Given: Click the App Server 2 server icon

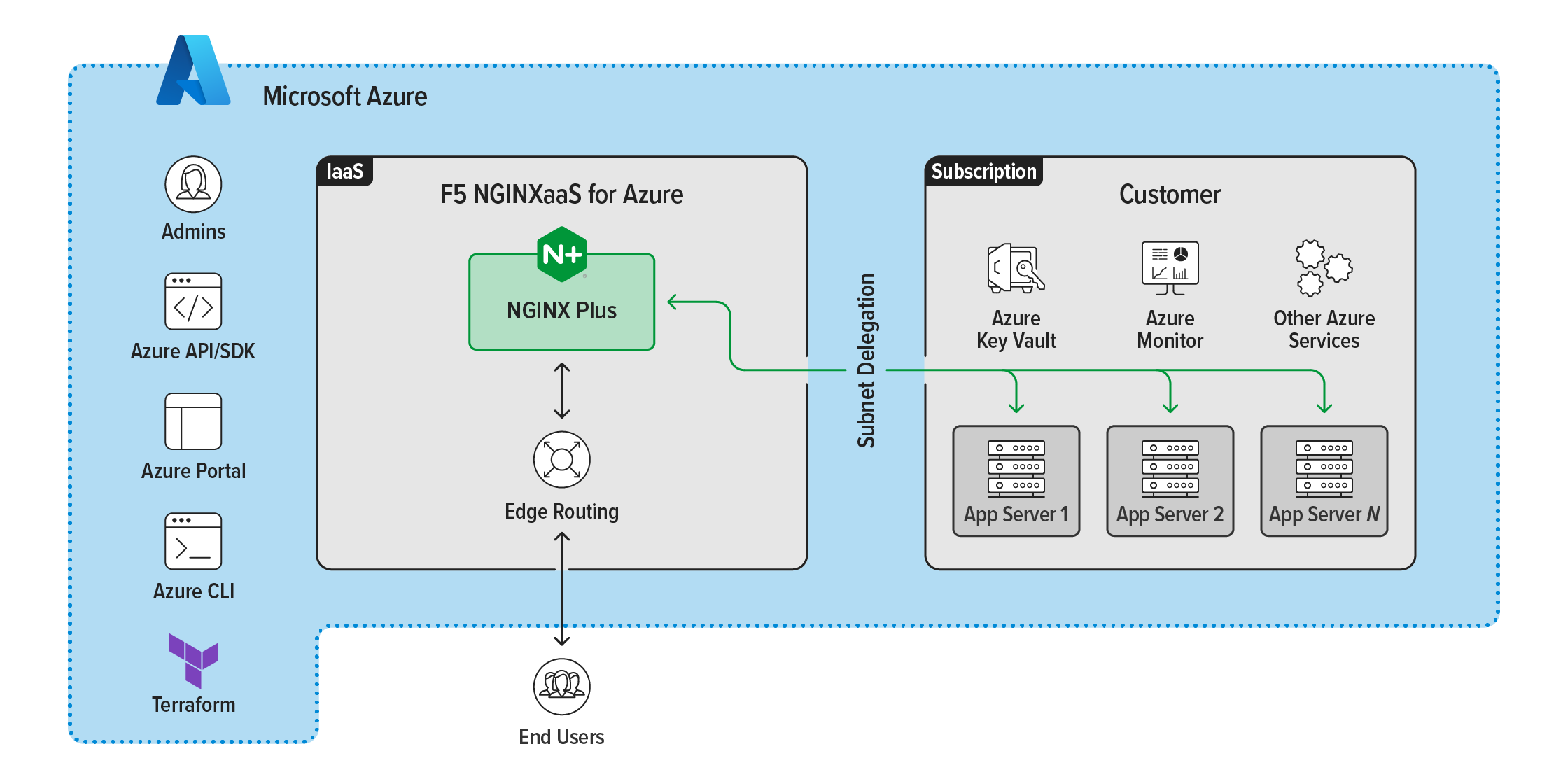Looking at the screenshot, I should (1170, 468).
